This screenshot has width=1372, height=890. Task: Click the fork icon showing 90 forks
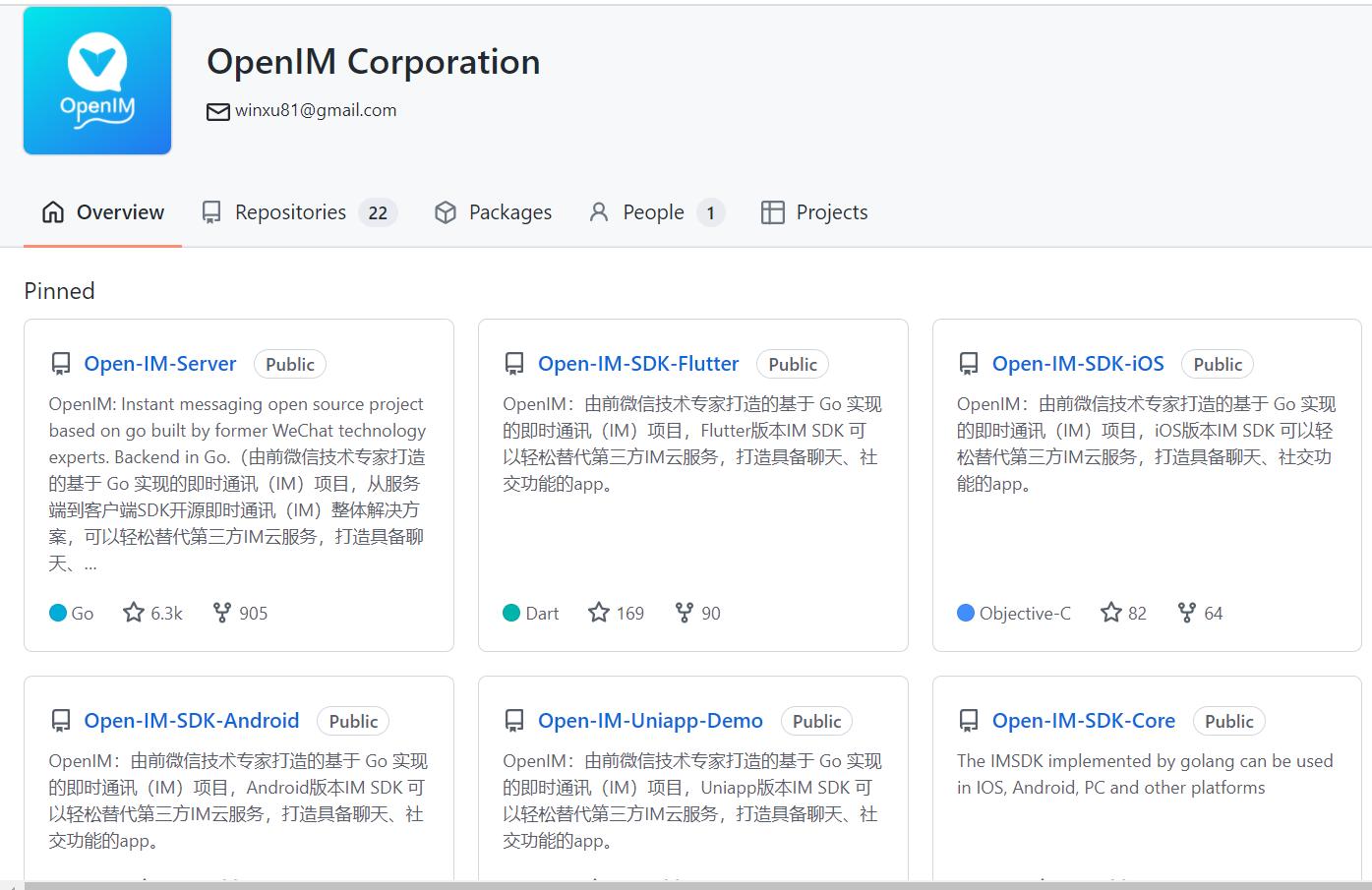pyautogui.click(x=685, y=613)
